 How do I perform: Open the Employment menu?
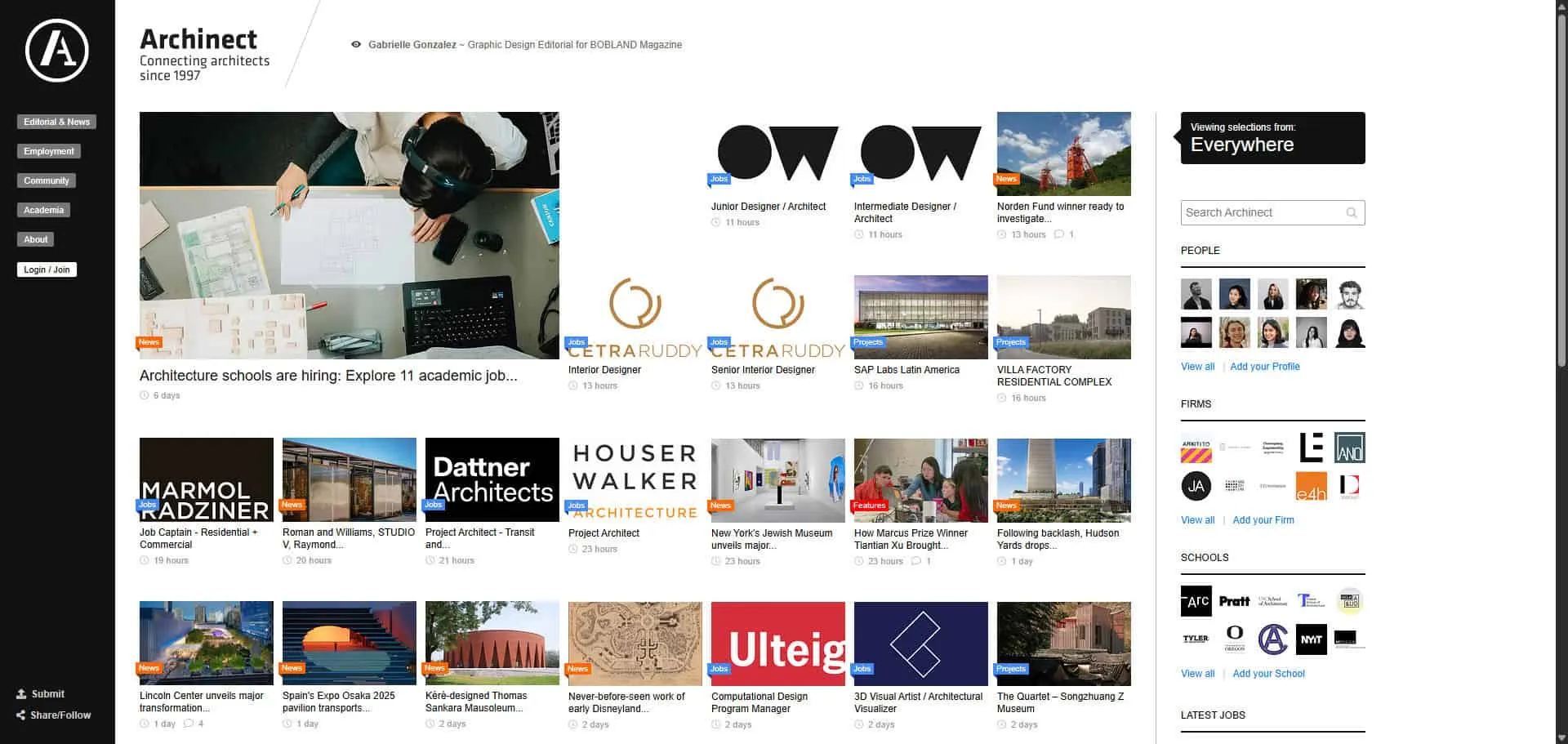point(48,151)
